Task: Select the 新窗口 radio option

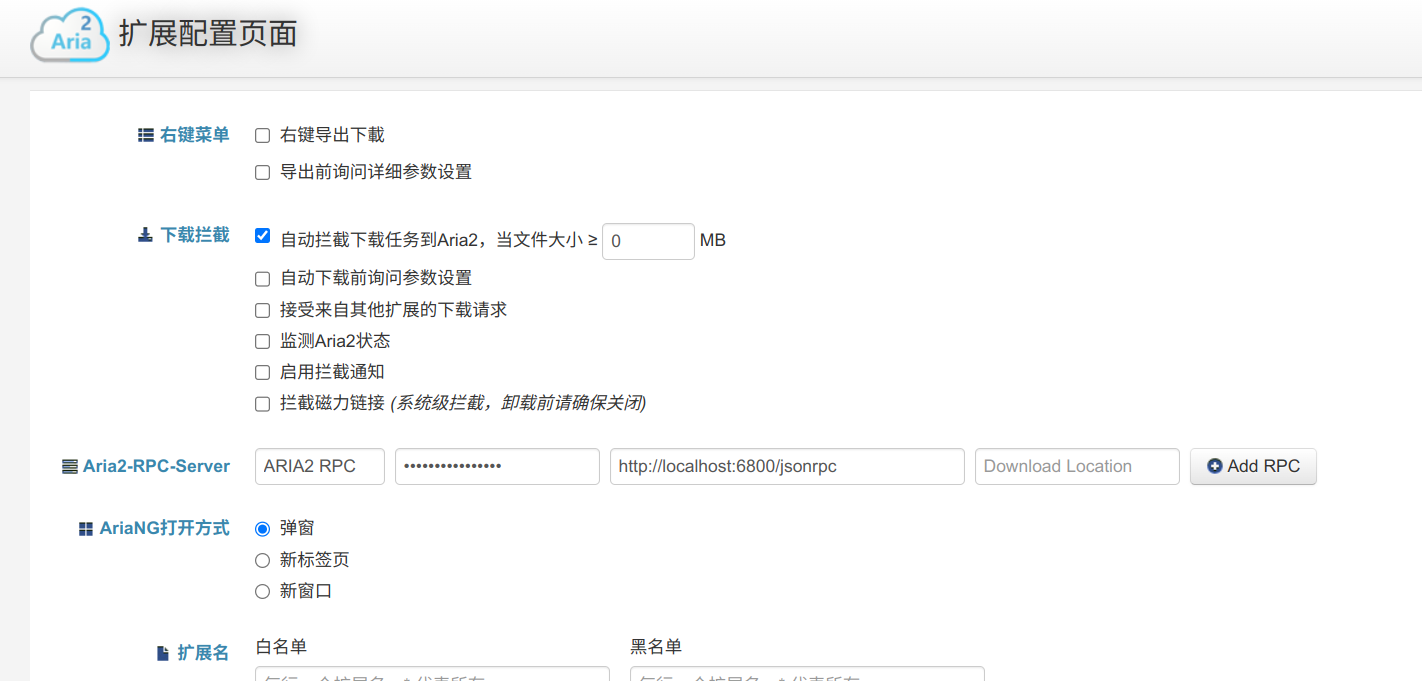Action: pos(262,591)
